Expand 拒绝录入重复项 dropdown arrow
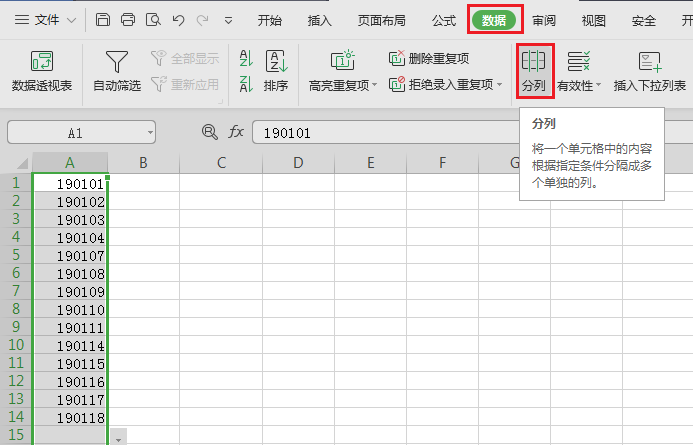 tap(500, 84)
